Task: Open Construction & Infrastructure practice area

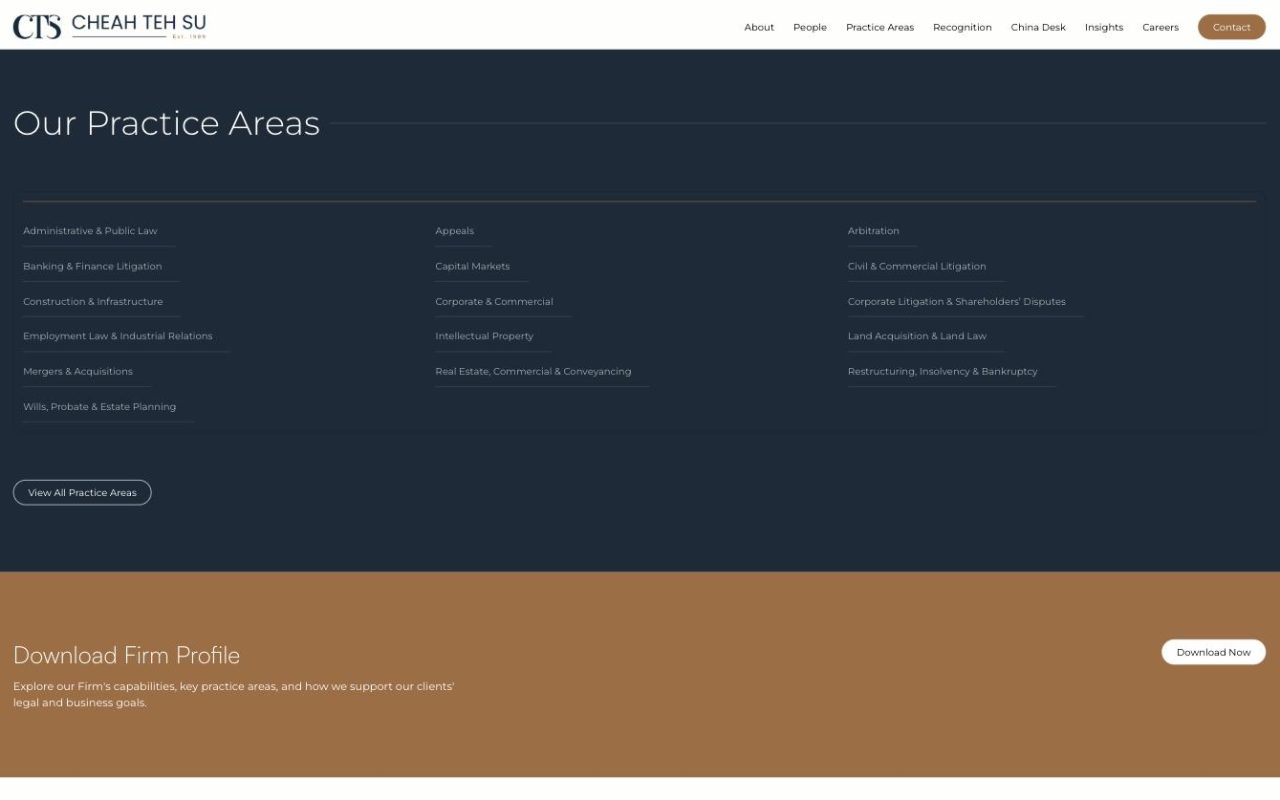Action: coord(93,301)
